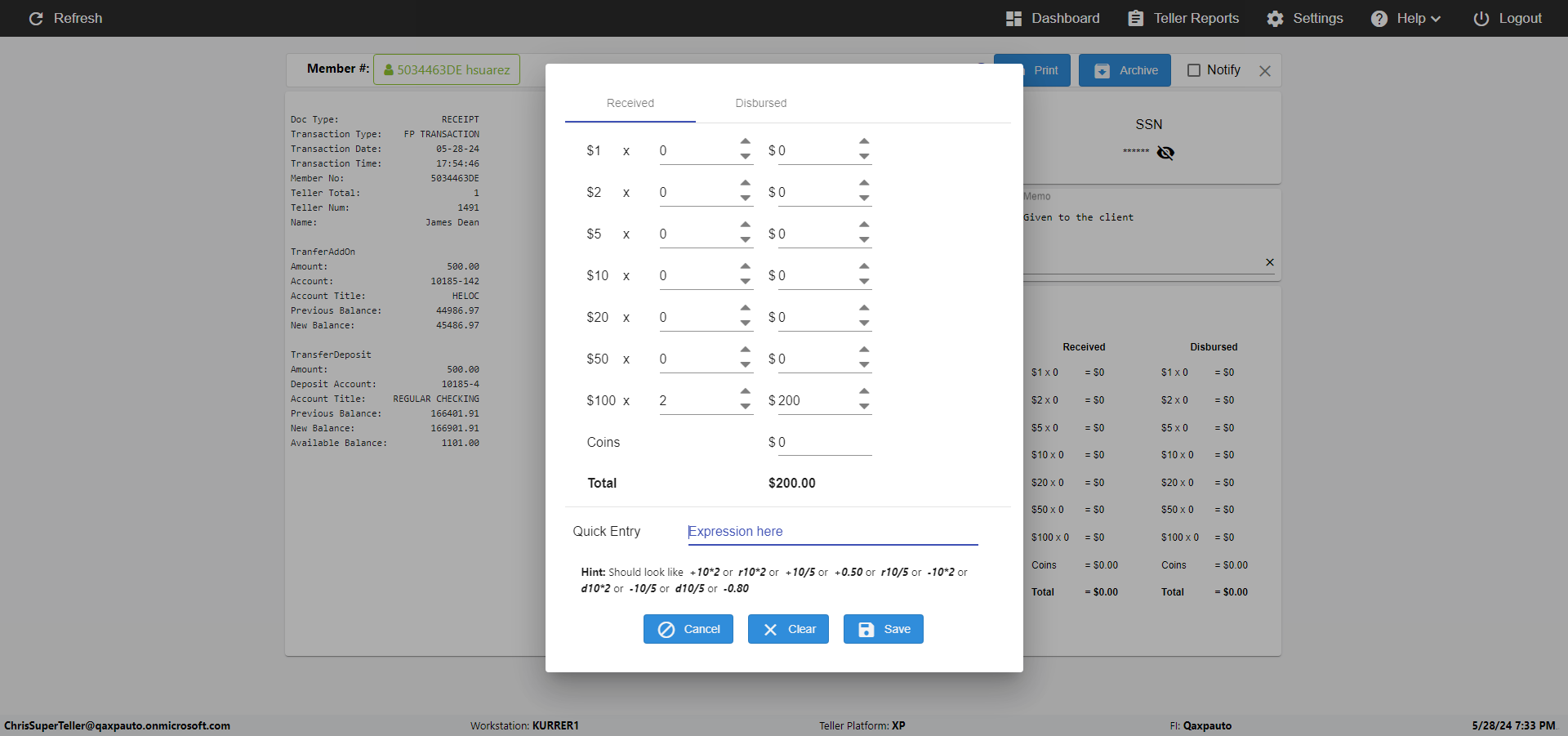Increase the $50 bill count
The height and width of the screenshot is (736, 1568).
pos(746,350)
